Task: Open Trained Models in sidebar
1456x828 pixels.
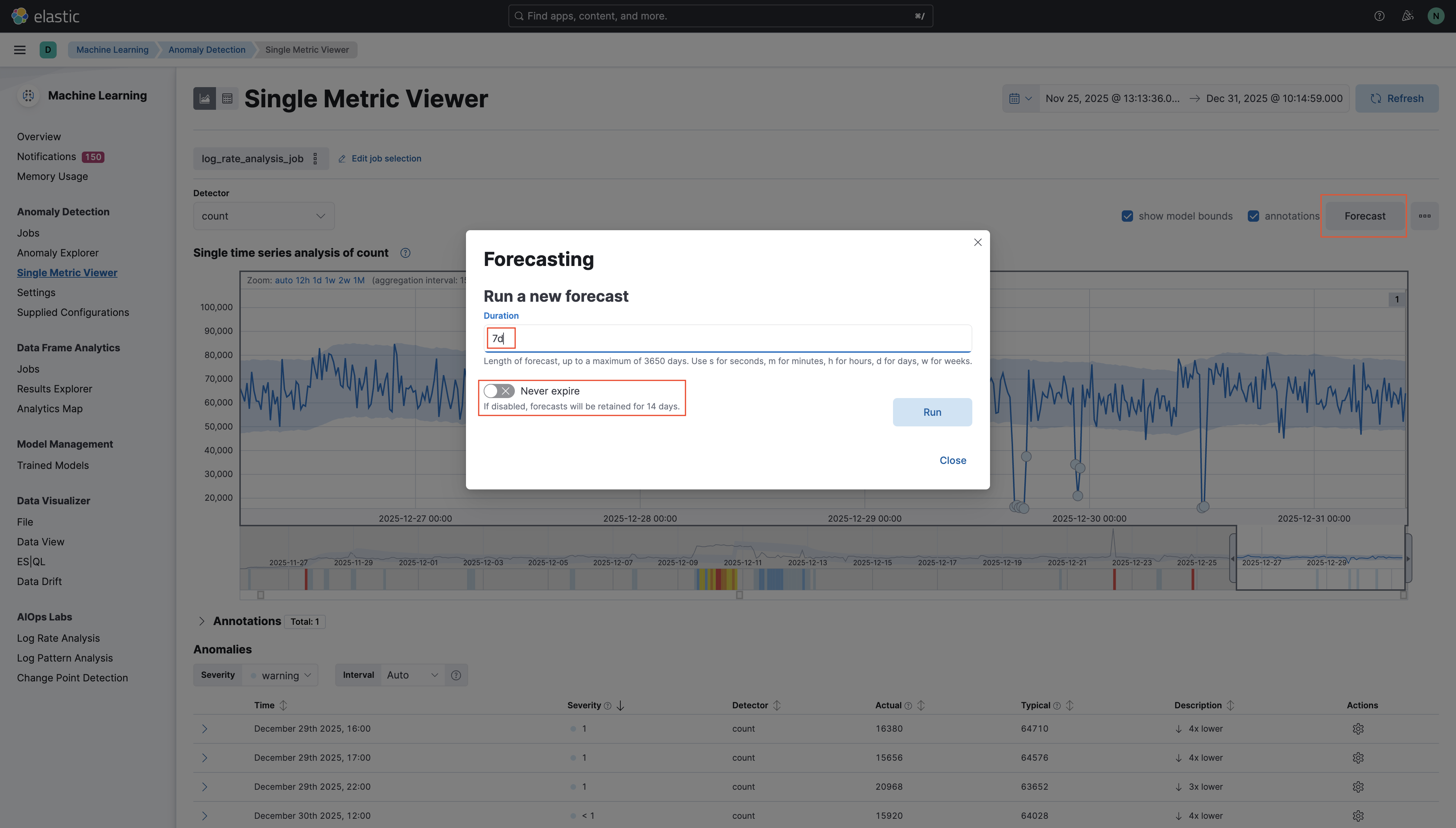Action: click(x=53, y=465)
